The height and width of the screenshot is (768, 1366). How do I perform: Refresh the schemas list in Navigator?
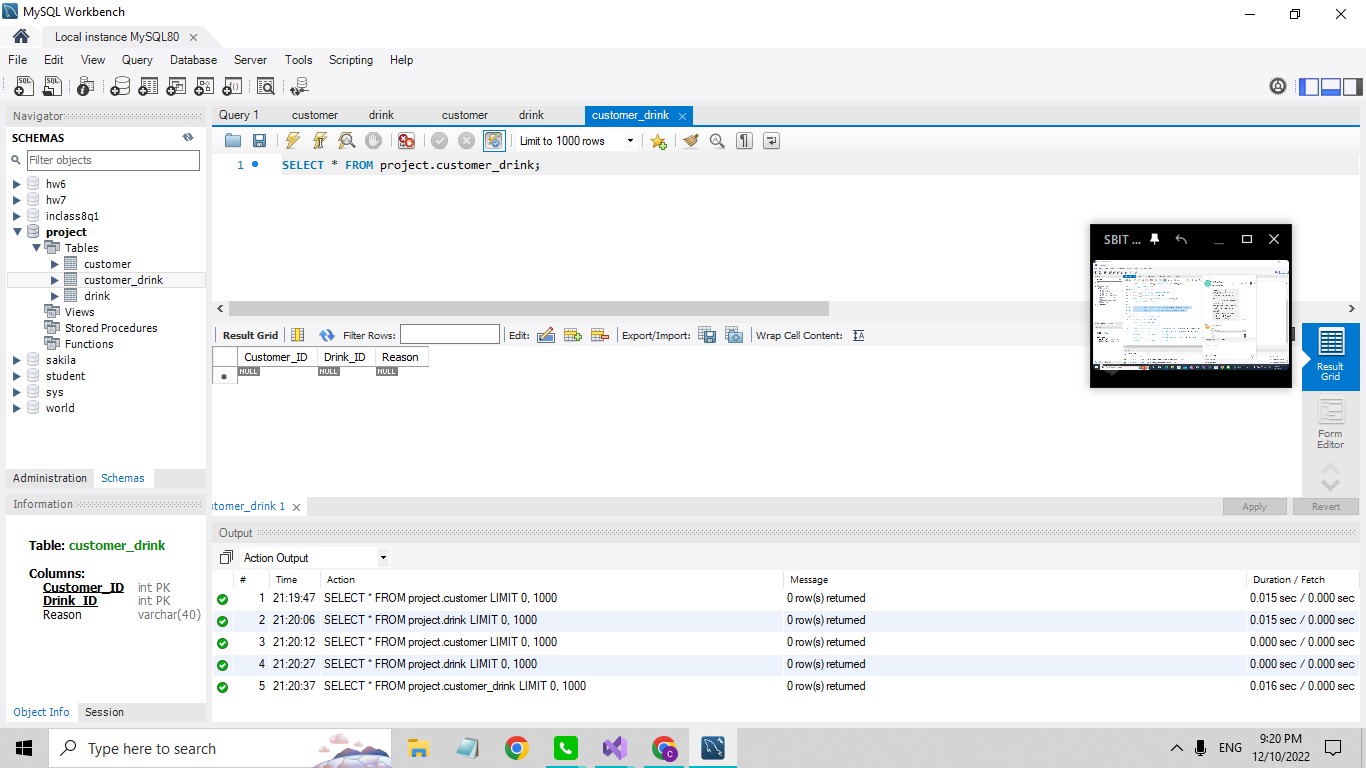[188, 138]
